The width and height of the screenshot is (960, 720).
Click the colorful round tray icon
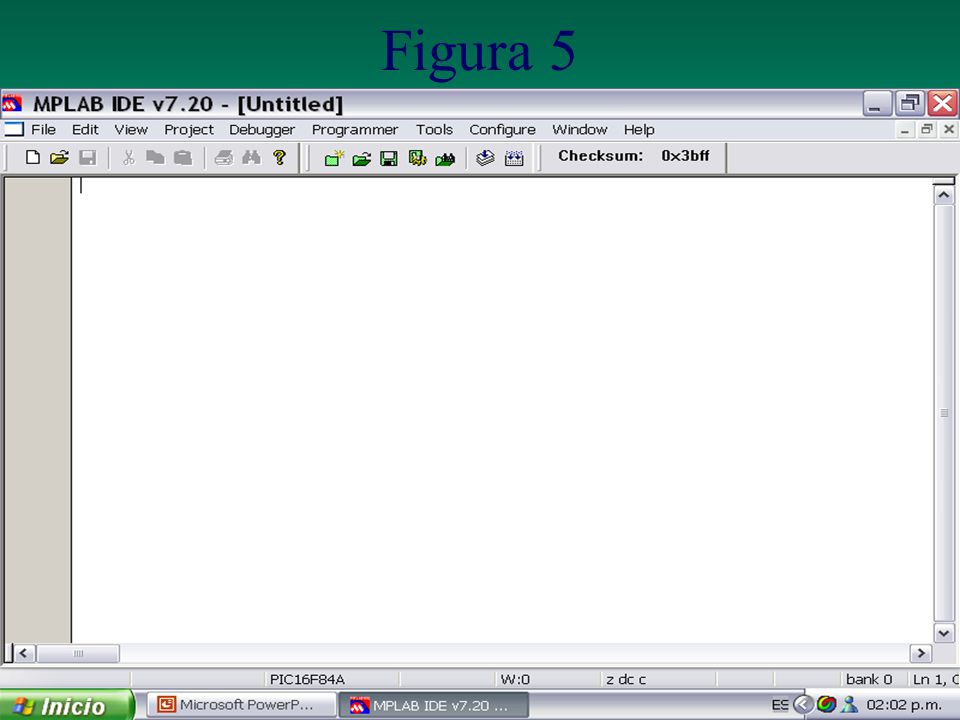pos(827,705)
